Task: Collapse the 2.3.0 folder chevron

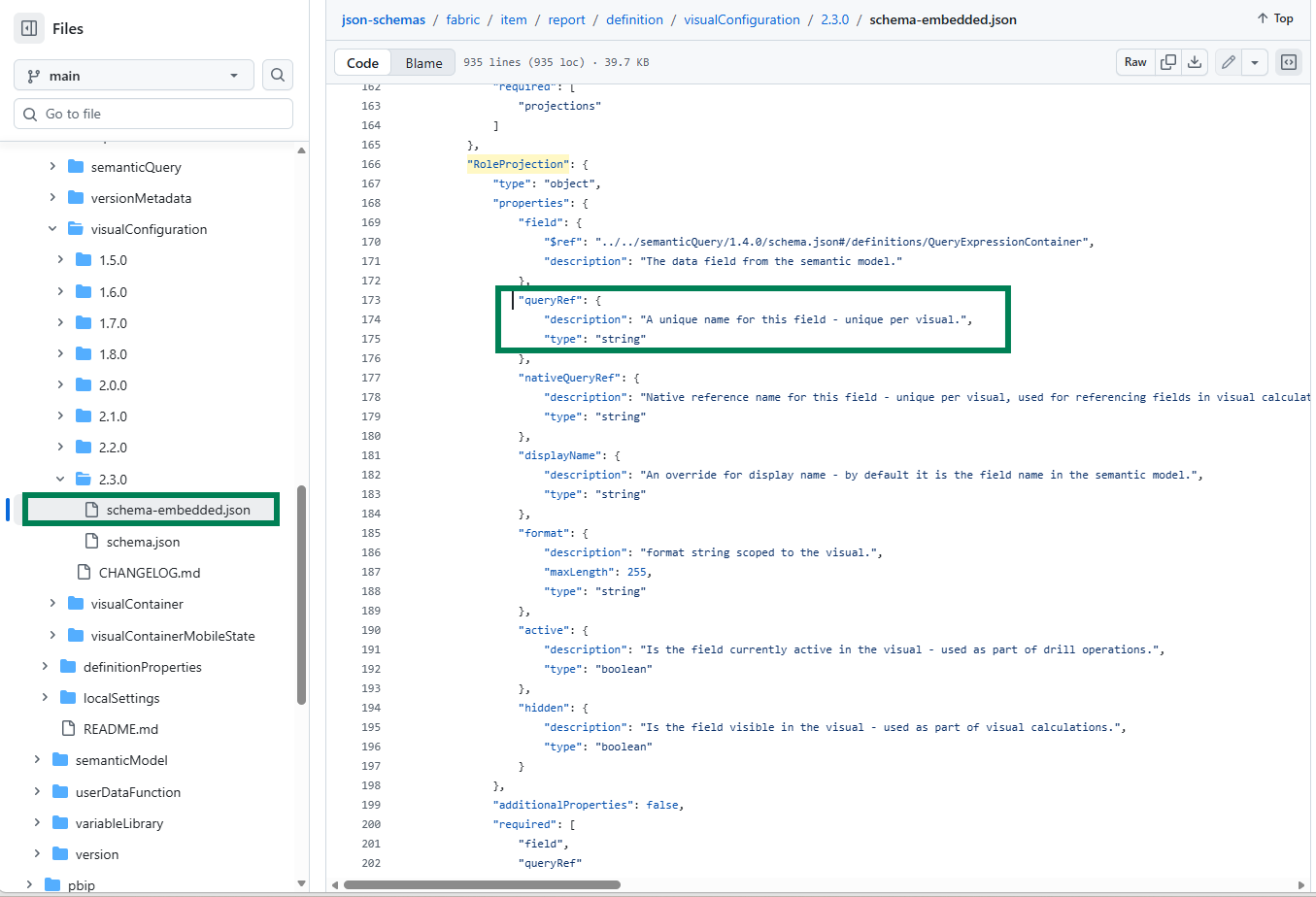Action: click(x=60, y=479)
